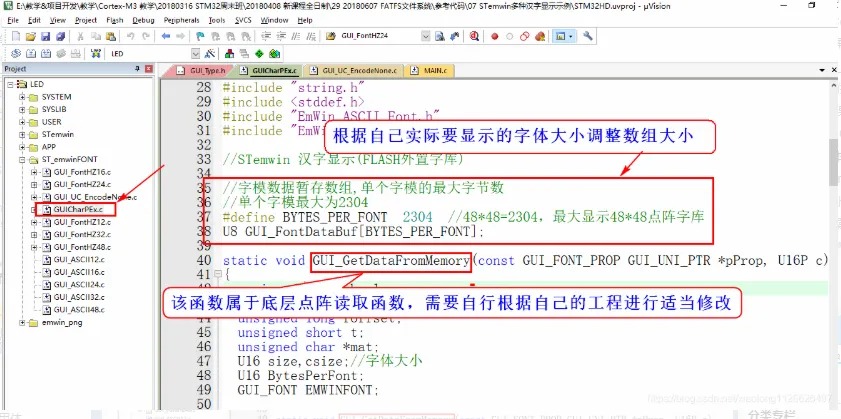Save the current file

pos(46,36)
